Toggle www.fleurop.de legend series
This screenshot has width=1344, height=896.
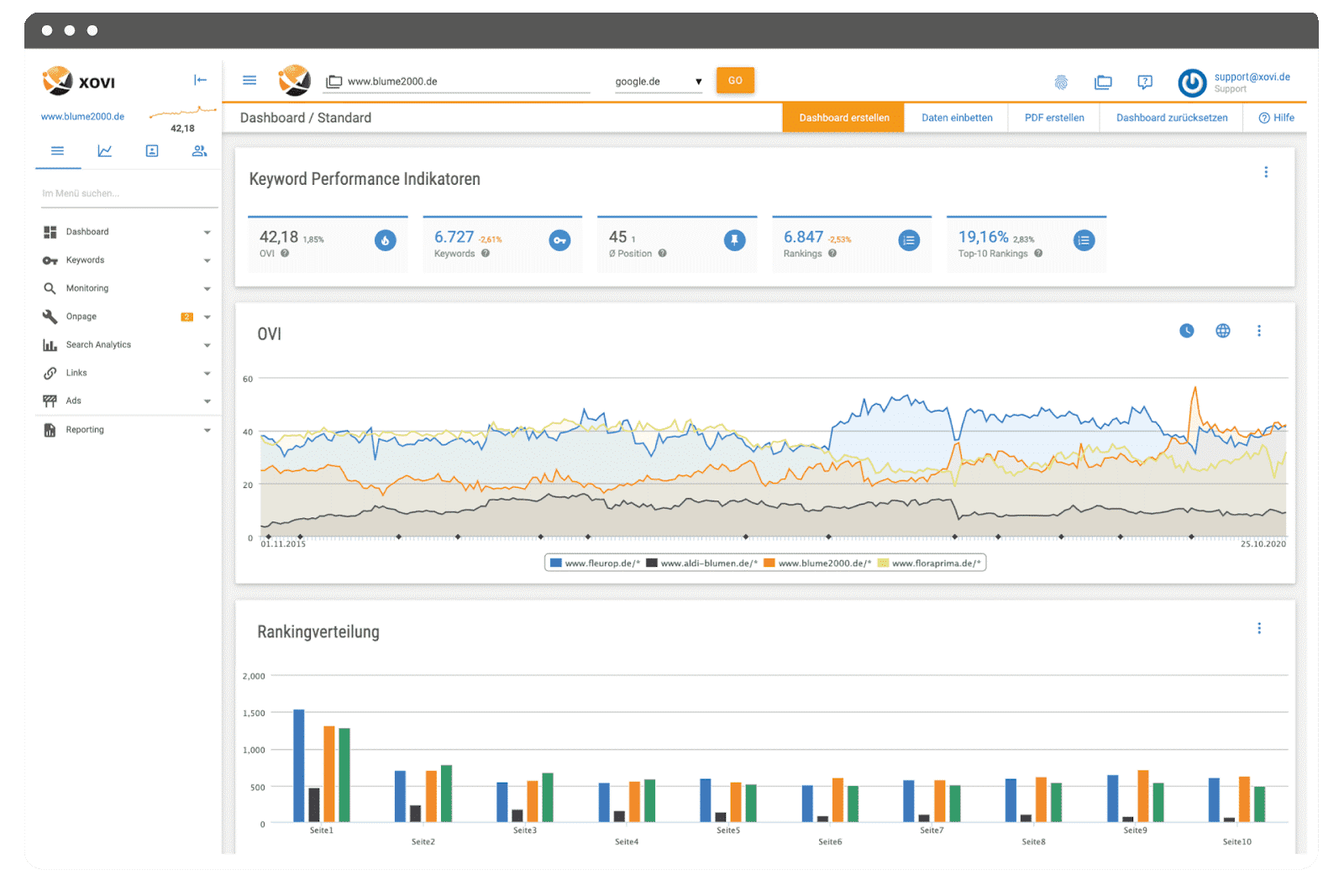click(595, 563)
